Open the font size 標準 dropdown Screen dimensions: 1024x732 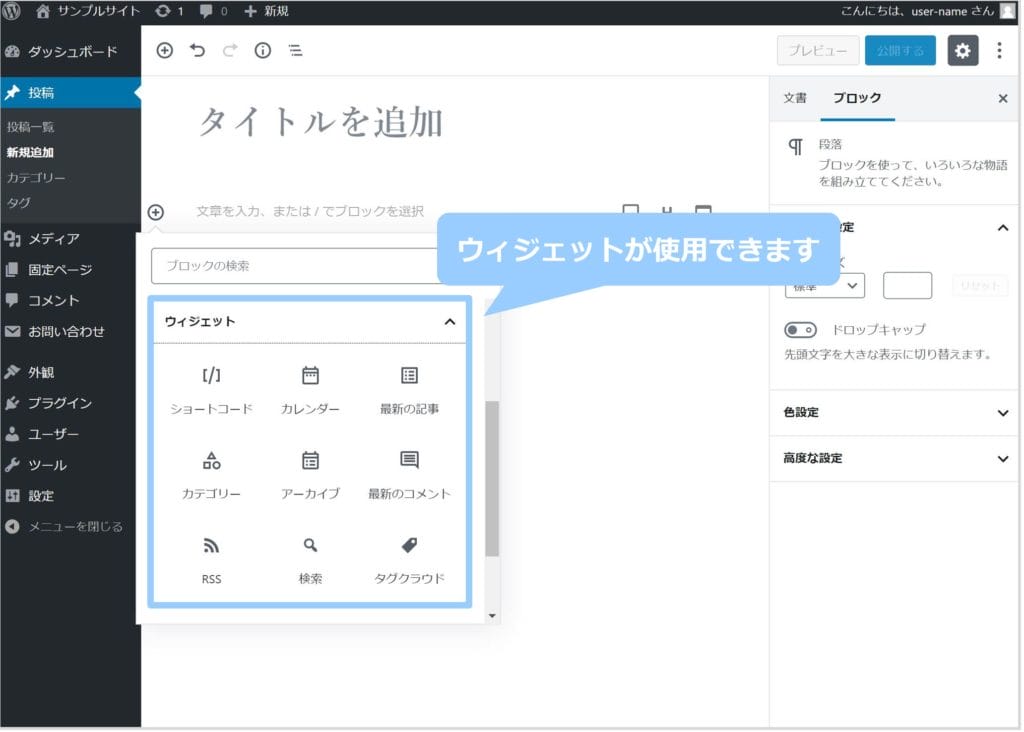[x=824, y=286]
